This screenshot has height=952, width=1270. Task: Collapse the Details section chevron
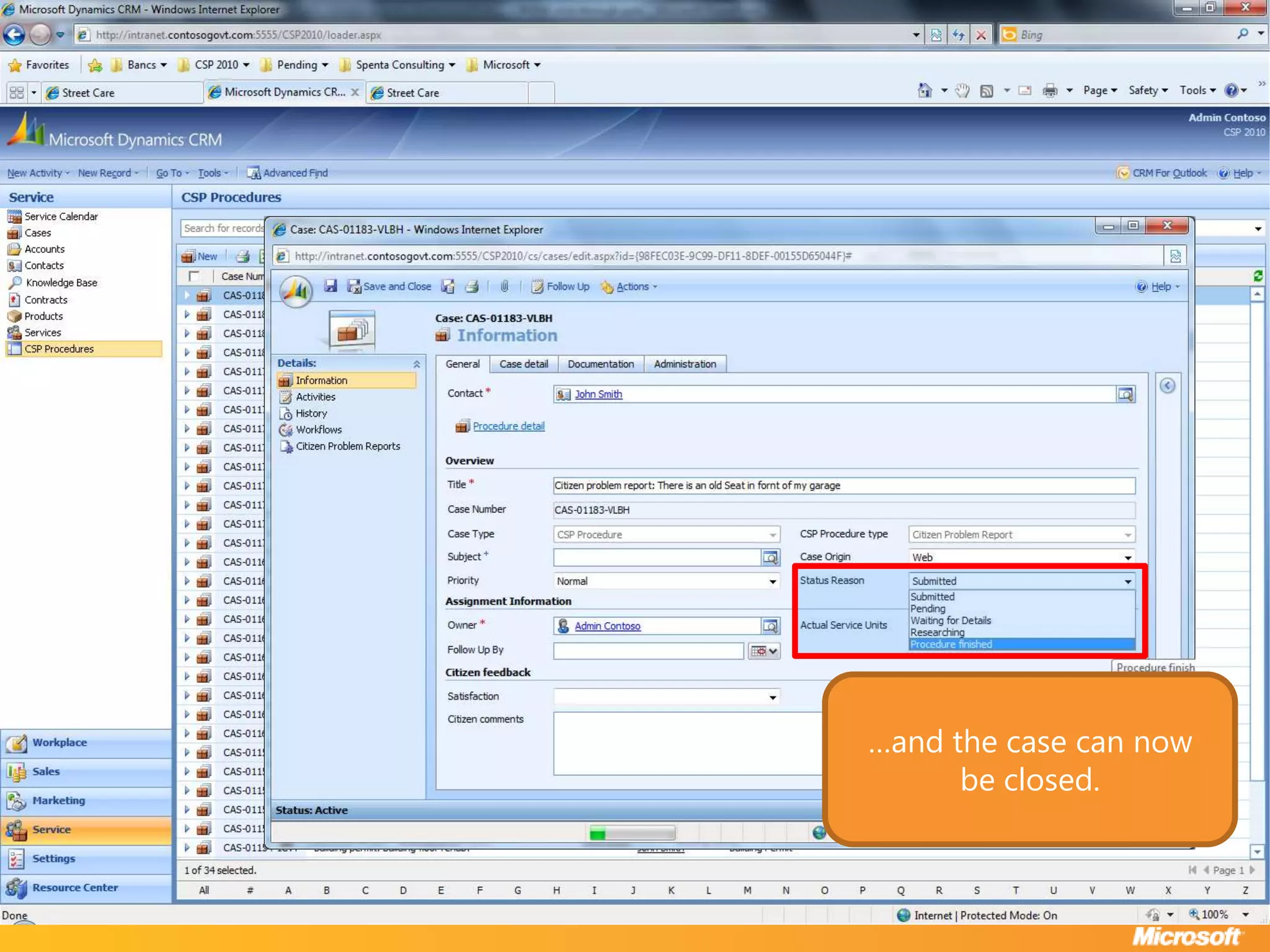point(417,364)
